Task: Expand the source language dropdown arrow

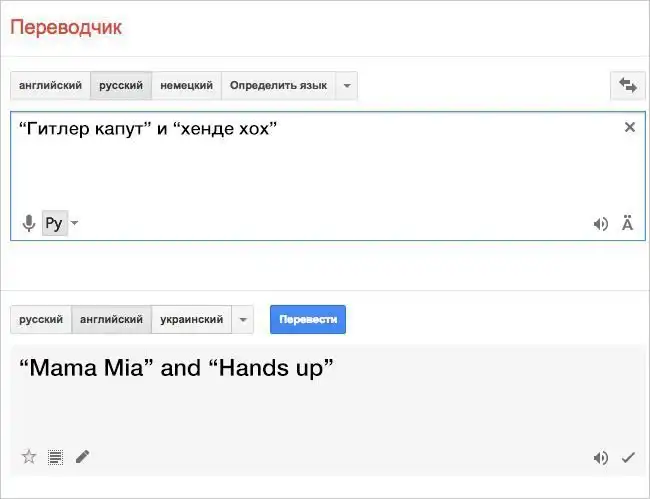Action: (347, 86)
